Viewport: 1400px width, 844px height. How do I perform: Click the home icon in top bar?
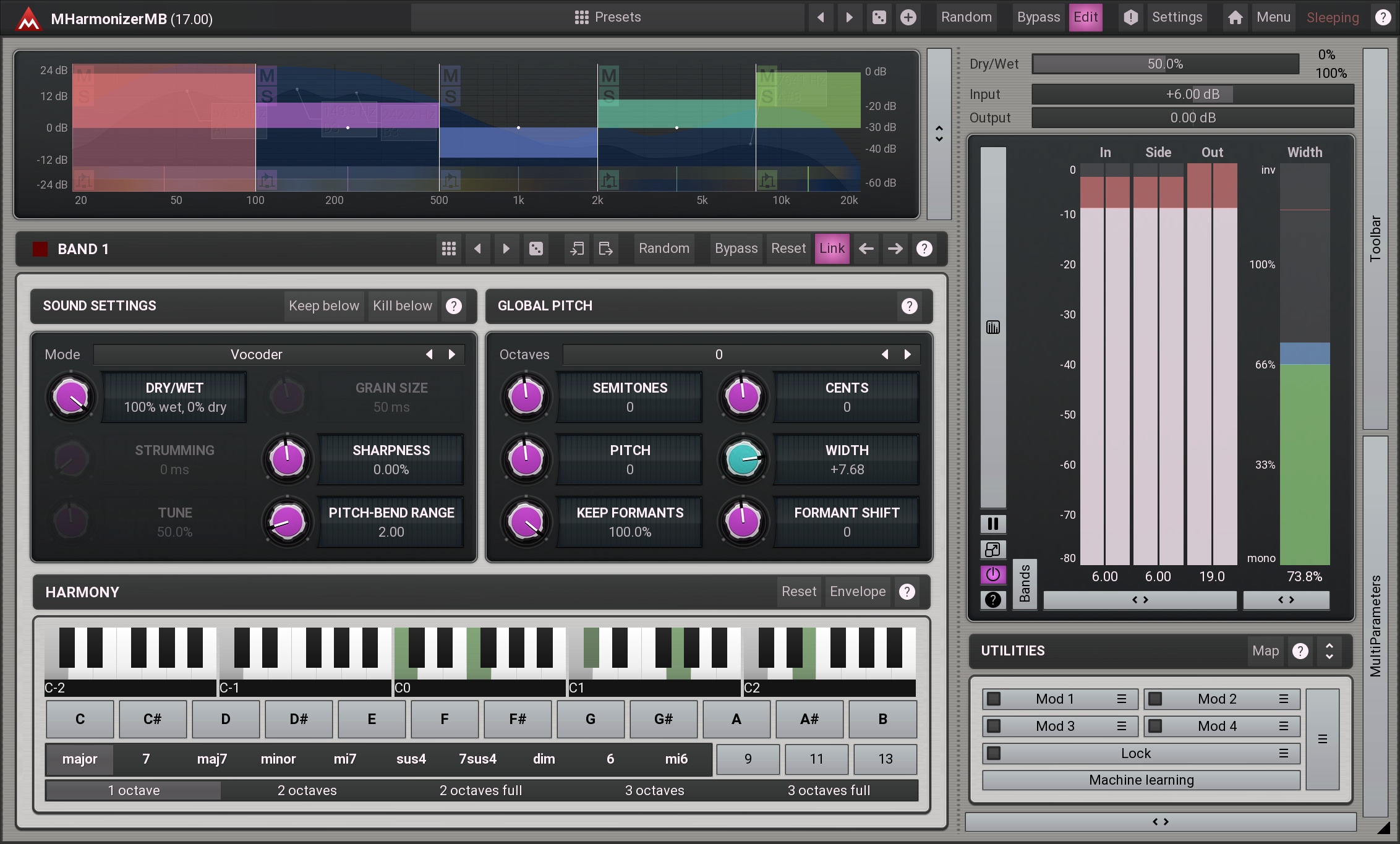[1235, 17]
